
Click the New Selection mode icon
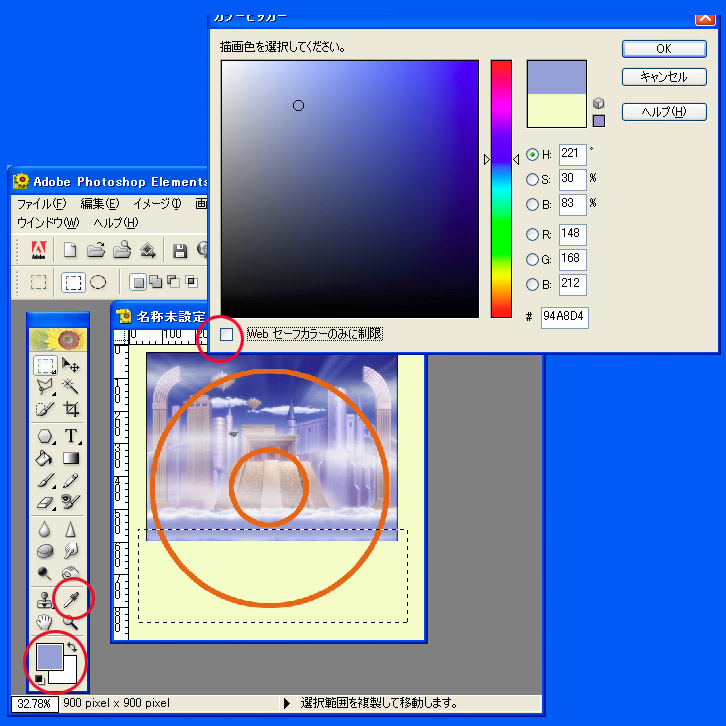pos(138,282)
